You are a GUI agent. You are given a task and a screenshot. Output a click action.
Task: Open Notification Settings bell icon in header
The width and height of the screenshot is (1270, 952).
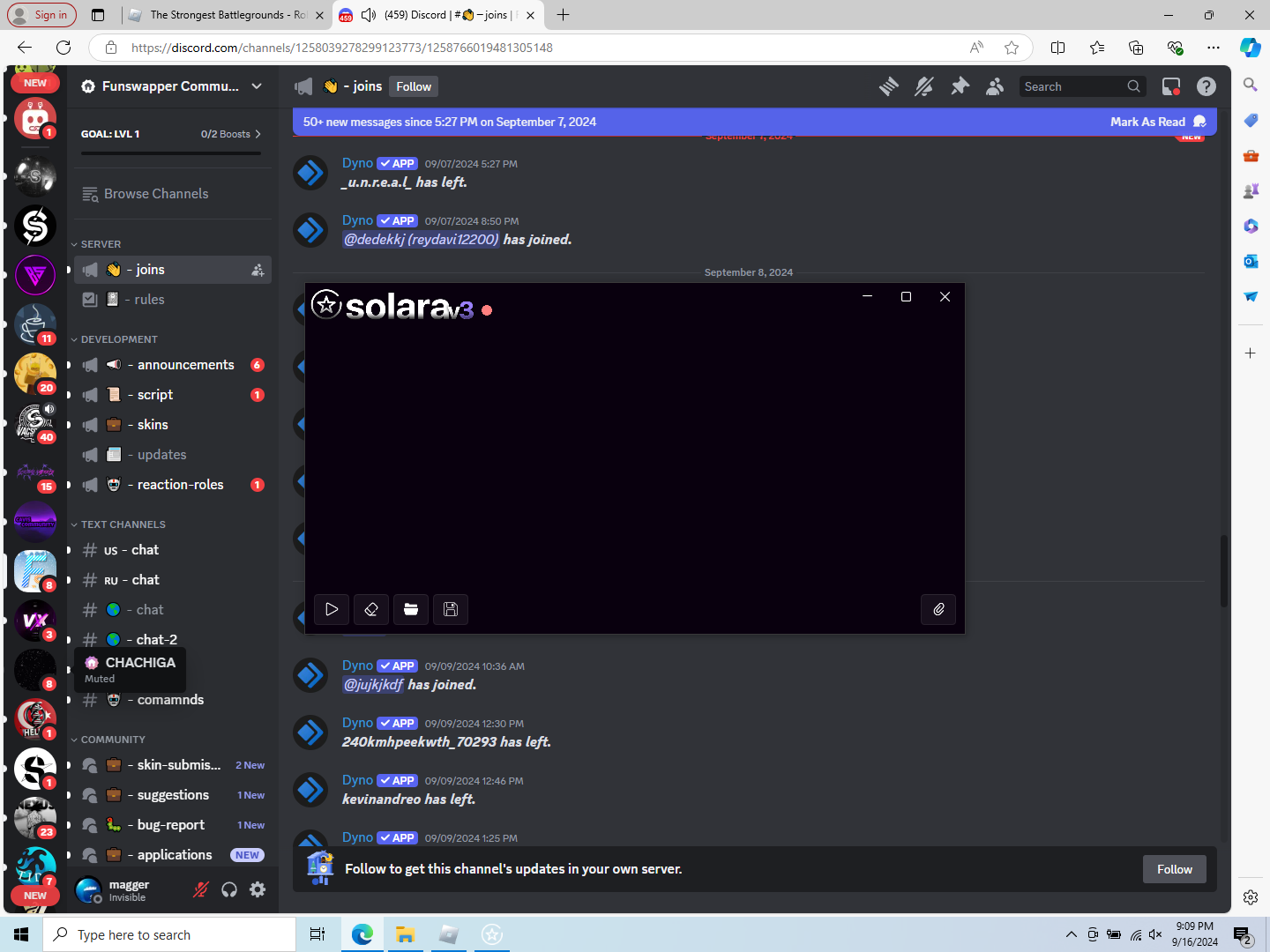(x=924, y=86)
